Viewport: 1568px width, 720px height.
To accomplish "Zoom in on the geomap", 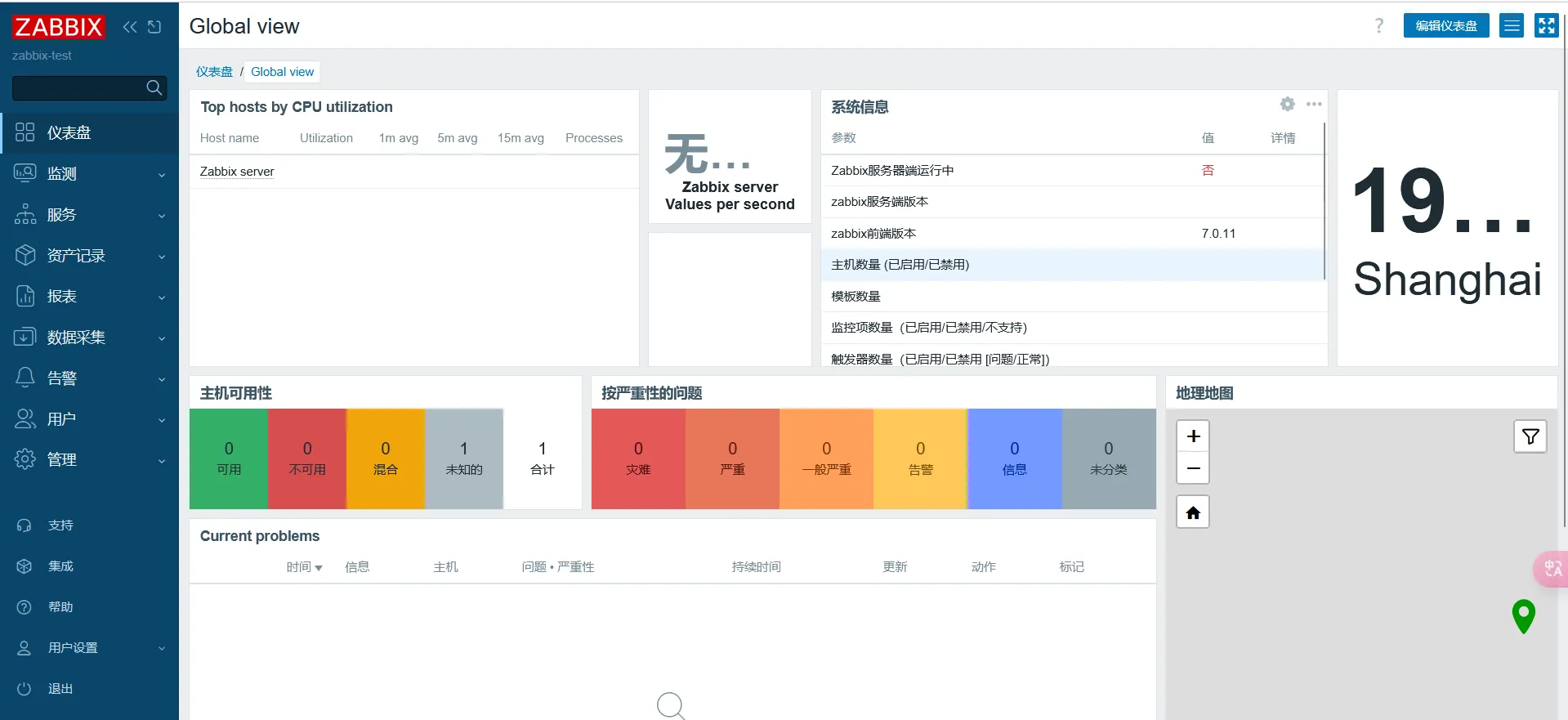I will 1193,436.
